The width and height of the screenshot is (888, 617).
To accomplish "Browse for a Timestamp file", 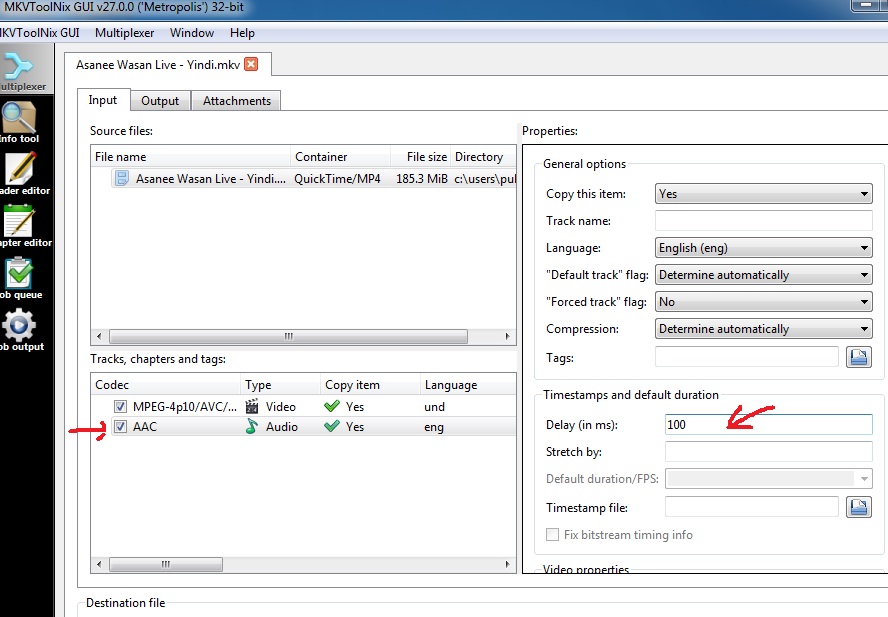I will pos(859,507).
